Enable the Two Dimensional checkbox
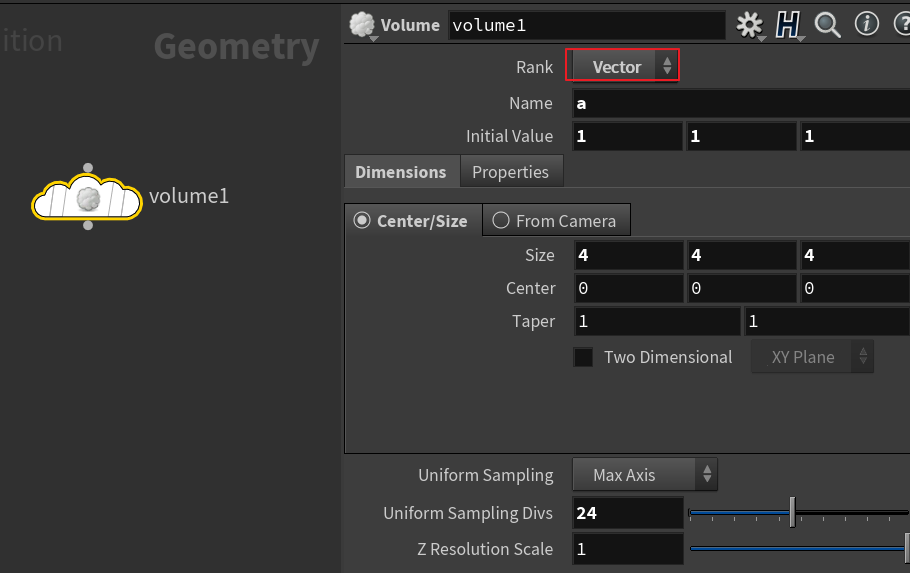Screen dimensions: 910x573 pos(583,357)
